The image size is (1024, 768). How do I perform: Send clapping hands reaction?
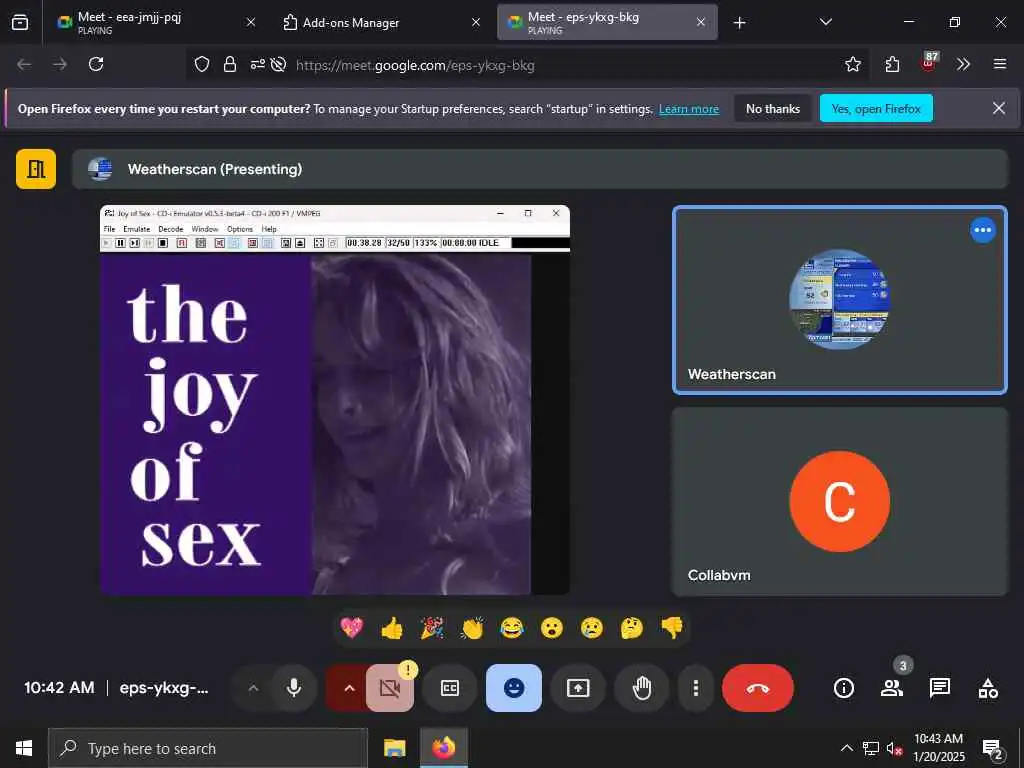pyautogui.click(x=472, y=628)
